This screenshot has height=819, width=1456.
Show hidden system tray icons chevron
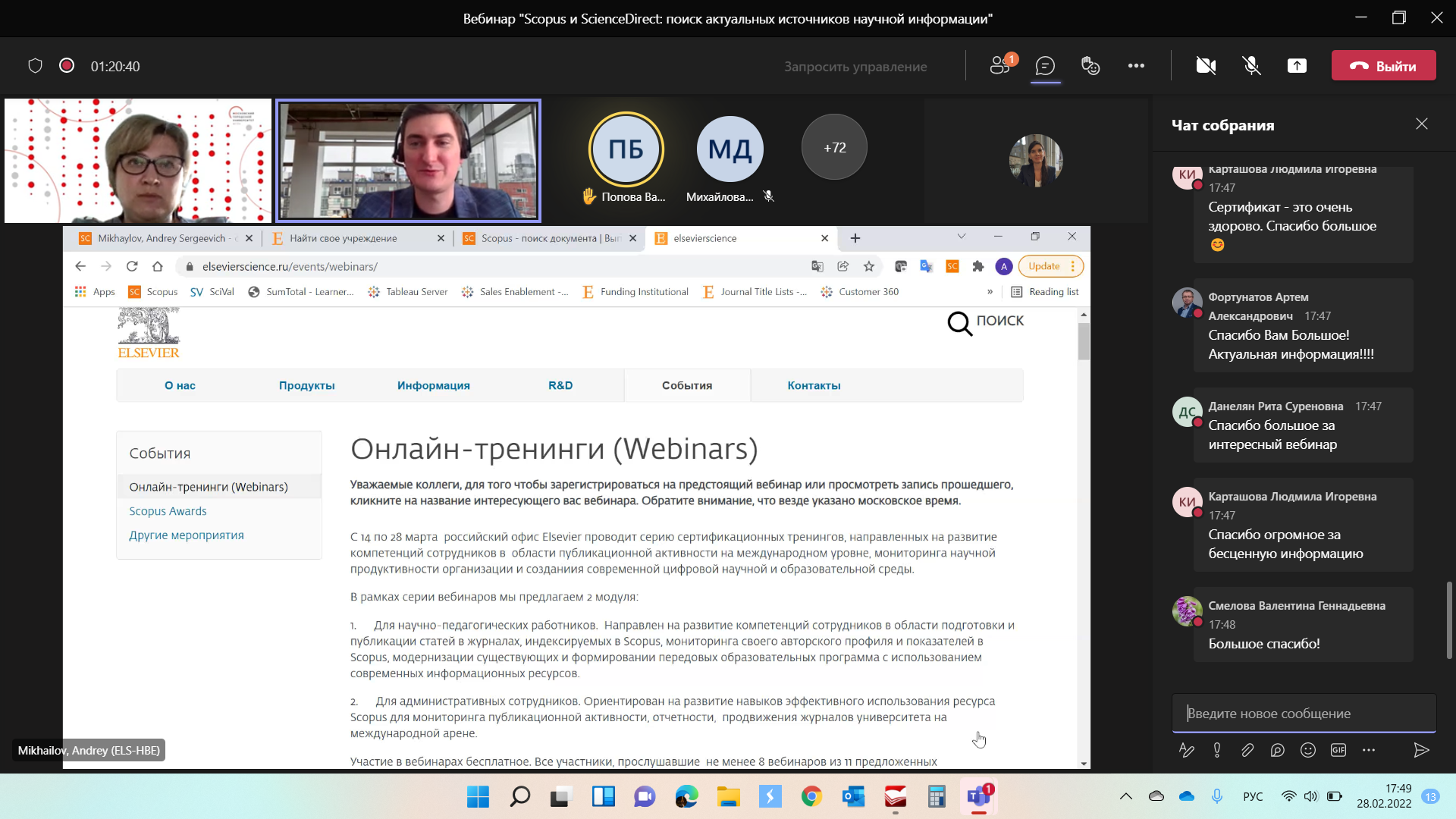click(1126, 796)
